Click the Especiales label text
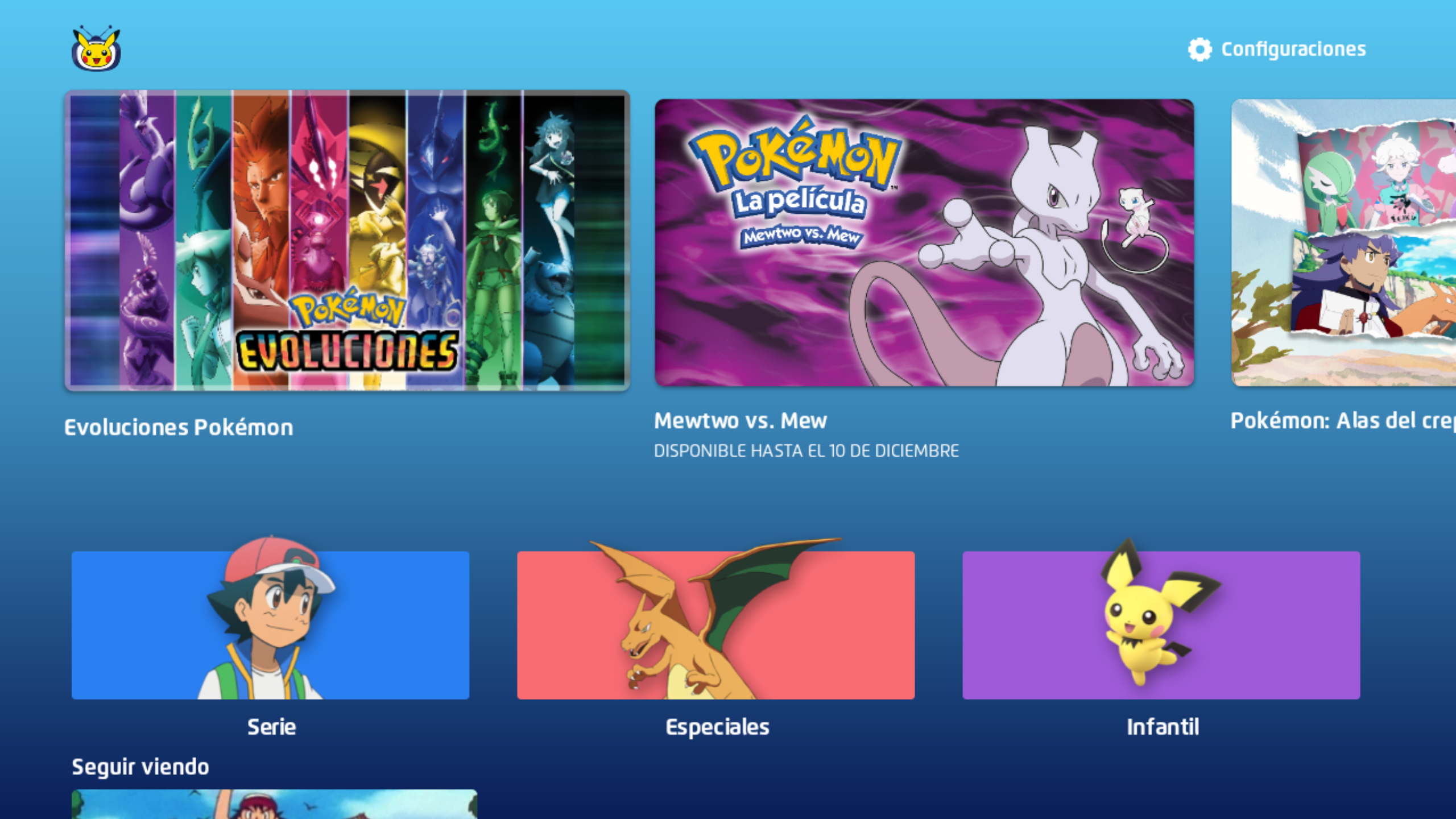Screen dimensions: 1456x819 point(717,727)
